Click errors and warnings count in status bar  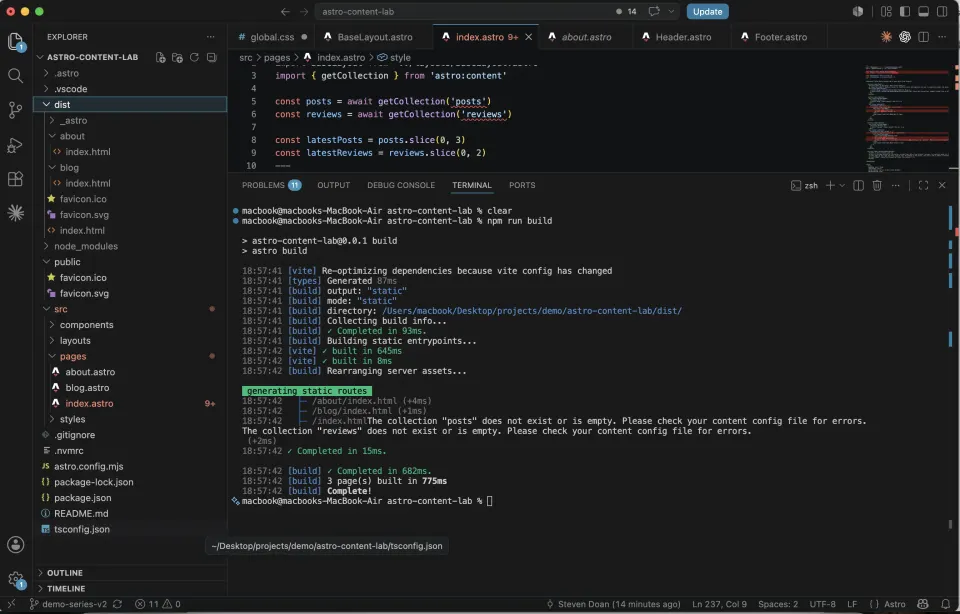[x=157, y=604]
